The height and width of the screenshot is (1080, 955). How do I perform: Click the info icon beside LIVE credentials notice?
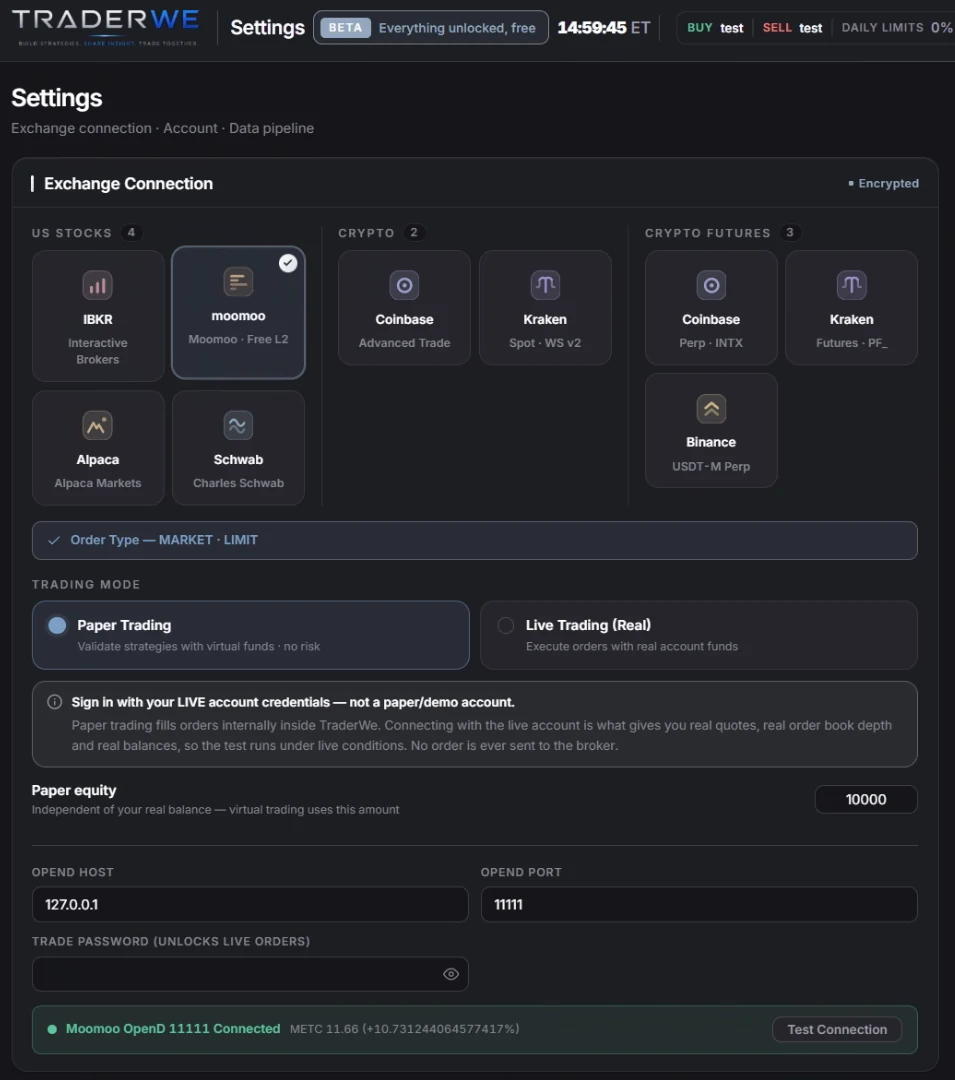pyautogui.click(x=54, y=702)
